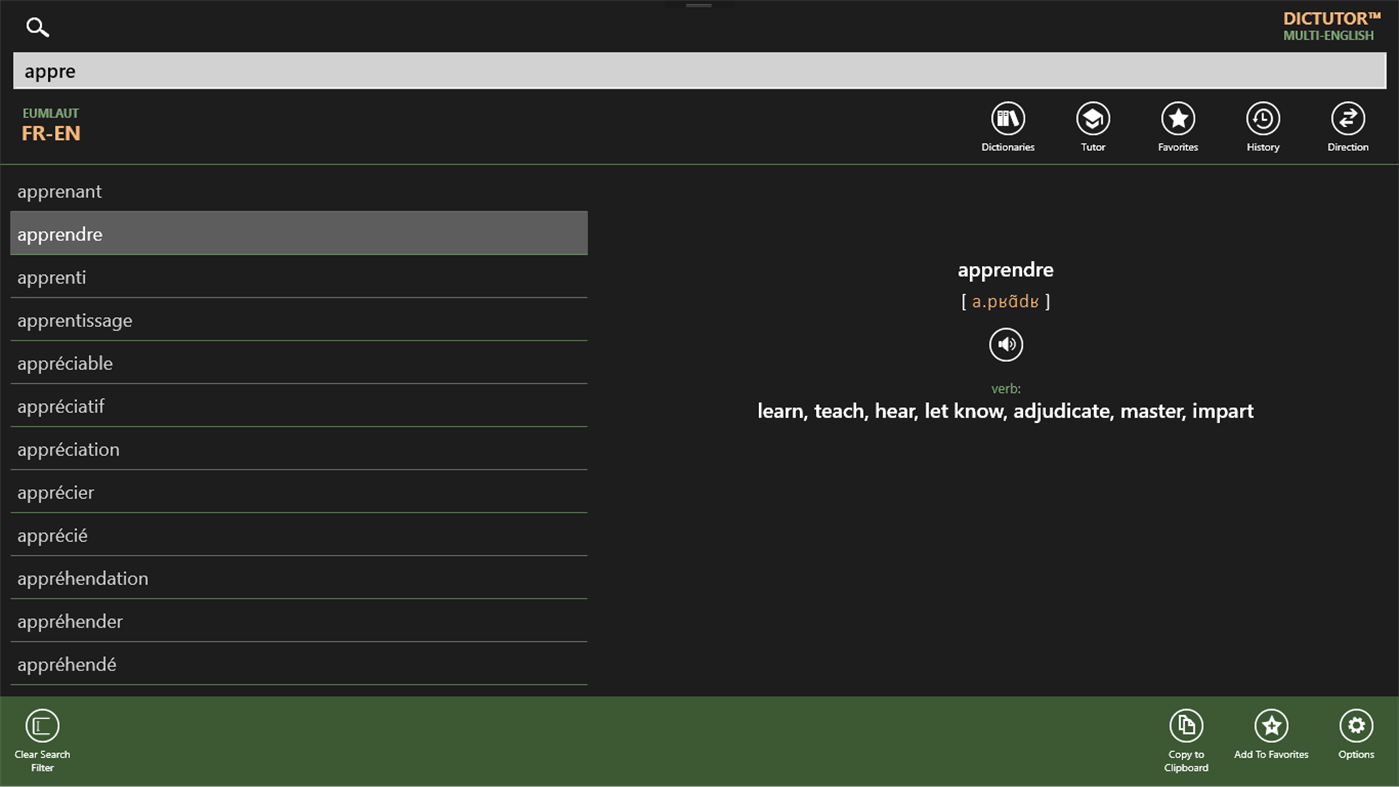Click the phonetic transcription of apprendre

coord(1006,301)
